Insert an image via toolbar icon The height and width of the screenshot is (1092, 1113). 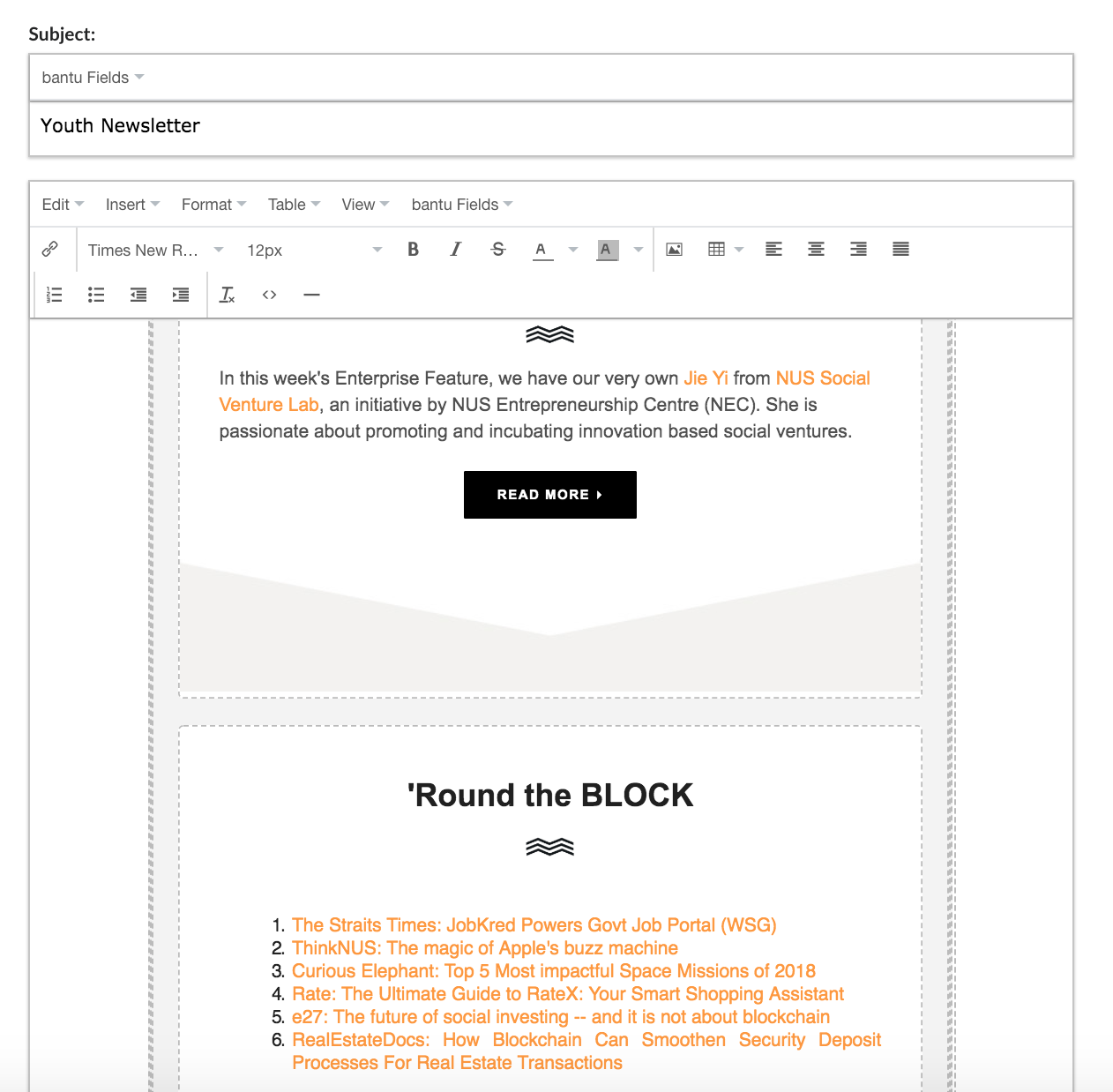[674, 250]
